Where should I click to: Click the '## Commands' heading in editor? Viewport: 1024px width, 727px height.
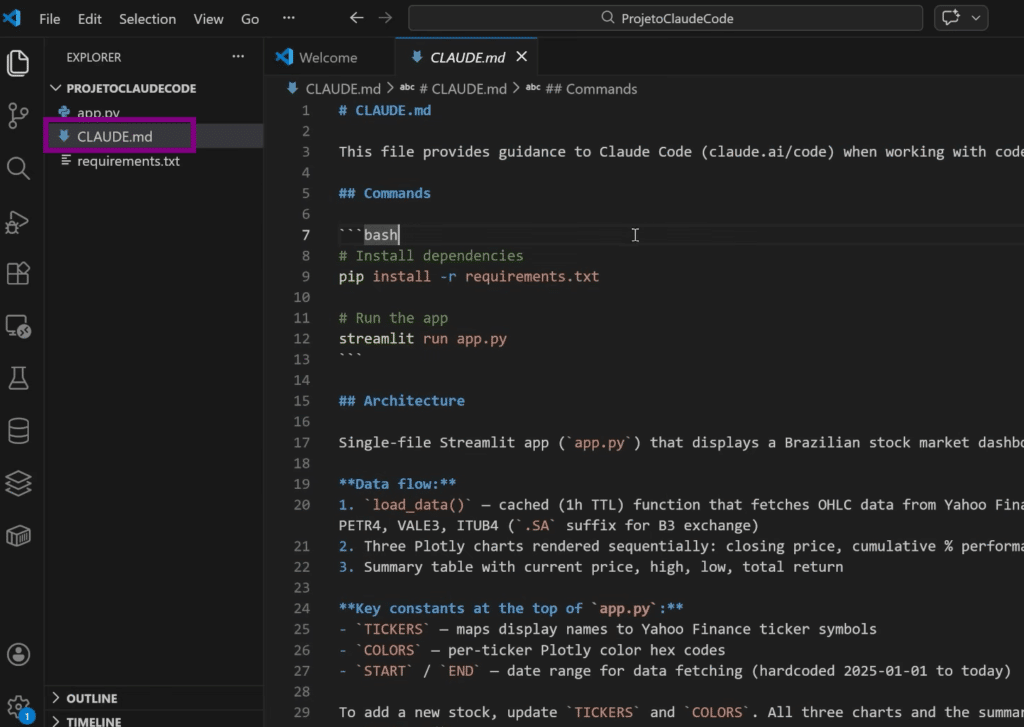[x=385, y=193]
